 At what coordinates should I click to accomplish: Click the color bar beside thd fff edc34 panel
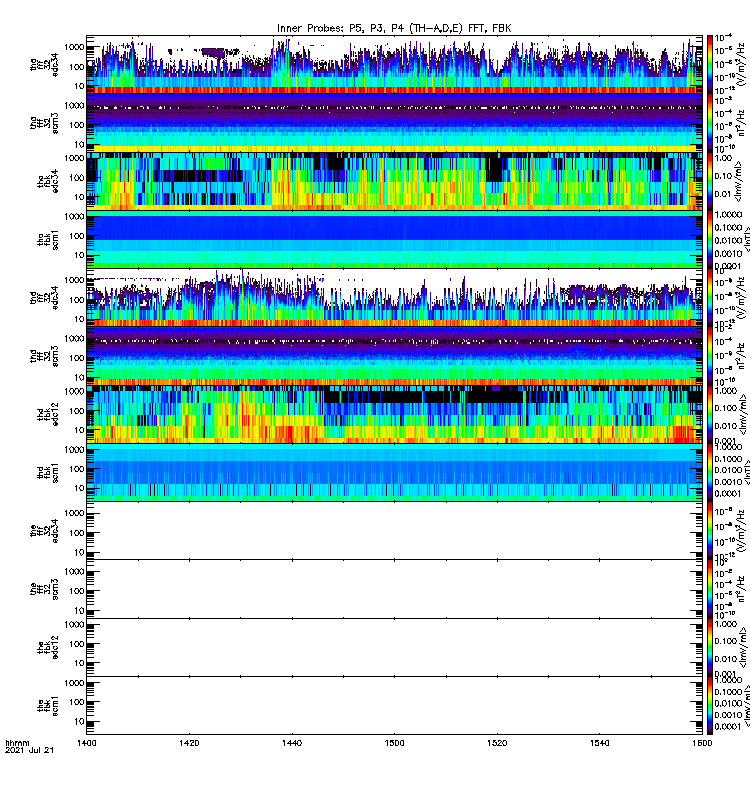coord(710,297)
